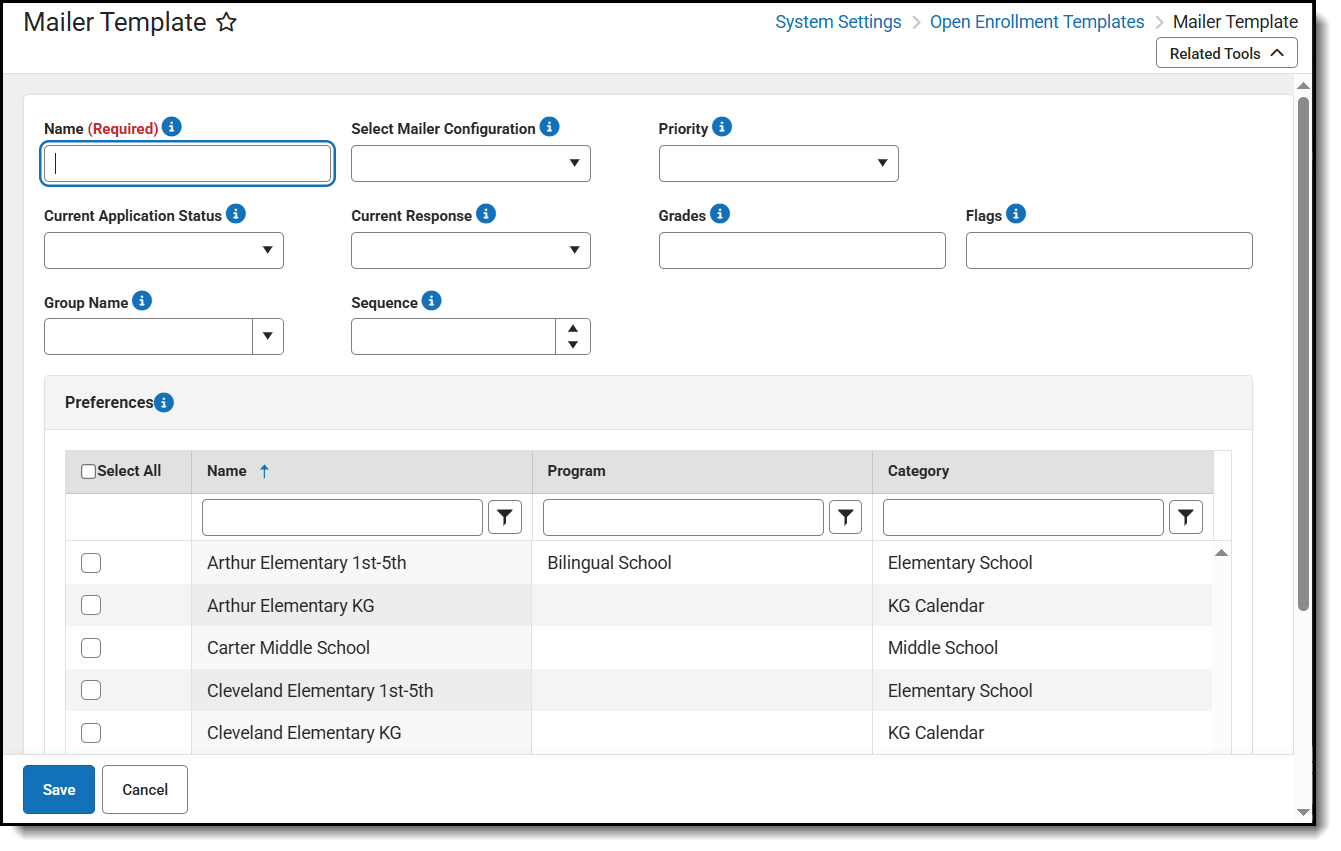The height and width of the screenshot is (851, 1341).
Task: Open the Group Name combo box arrow
Action: pyautogui.click(x=268, y=337)
